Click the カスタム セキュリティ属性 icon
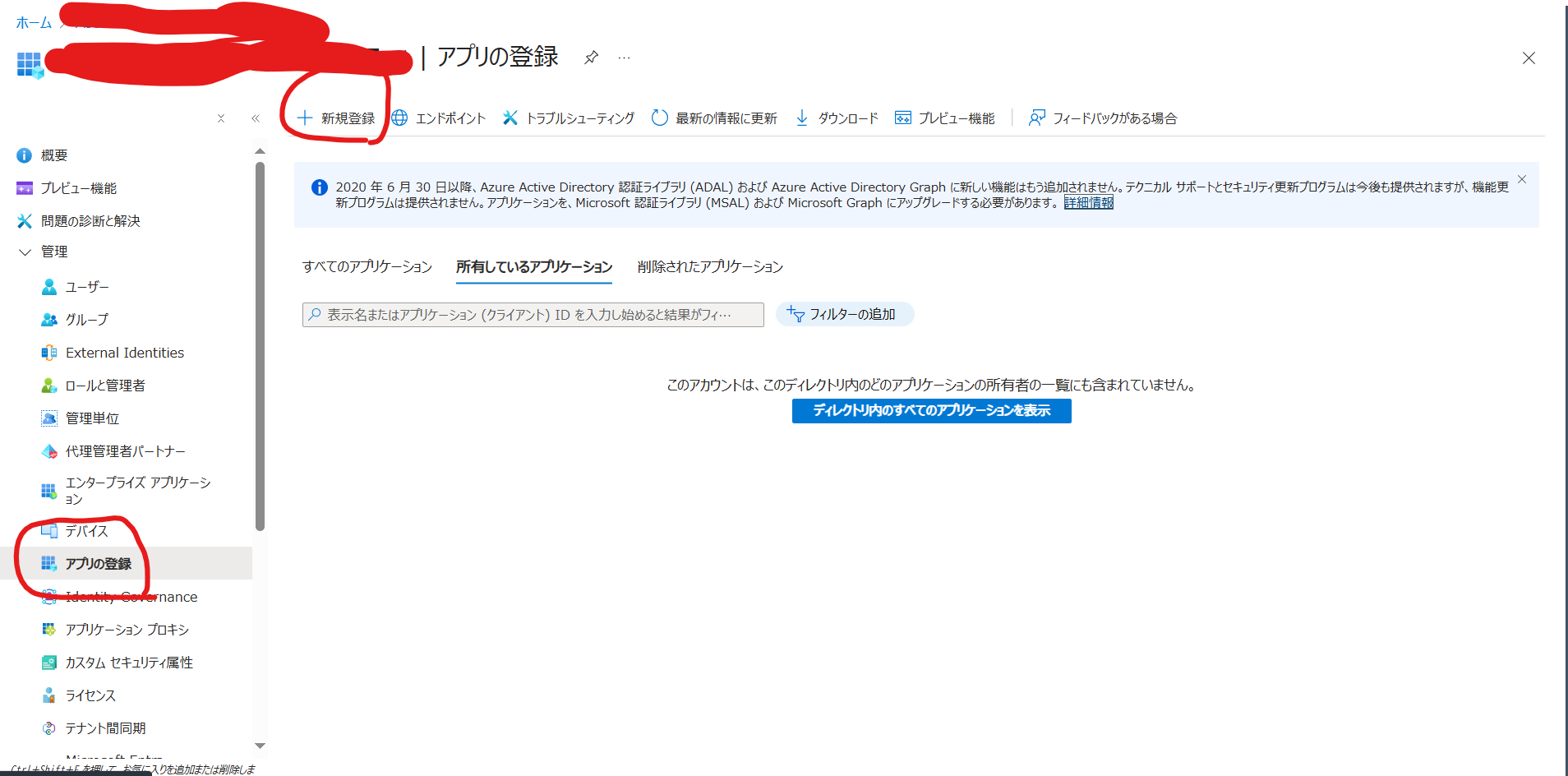The width and height of the screenshot is (1568, 776). 49,663
